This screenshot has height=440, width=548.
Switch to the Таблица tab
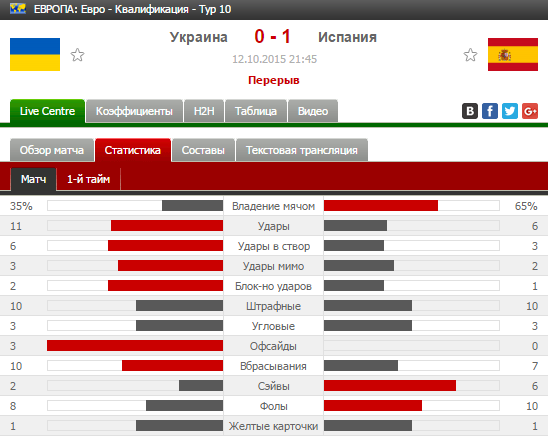click(256, 111)
